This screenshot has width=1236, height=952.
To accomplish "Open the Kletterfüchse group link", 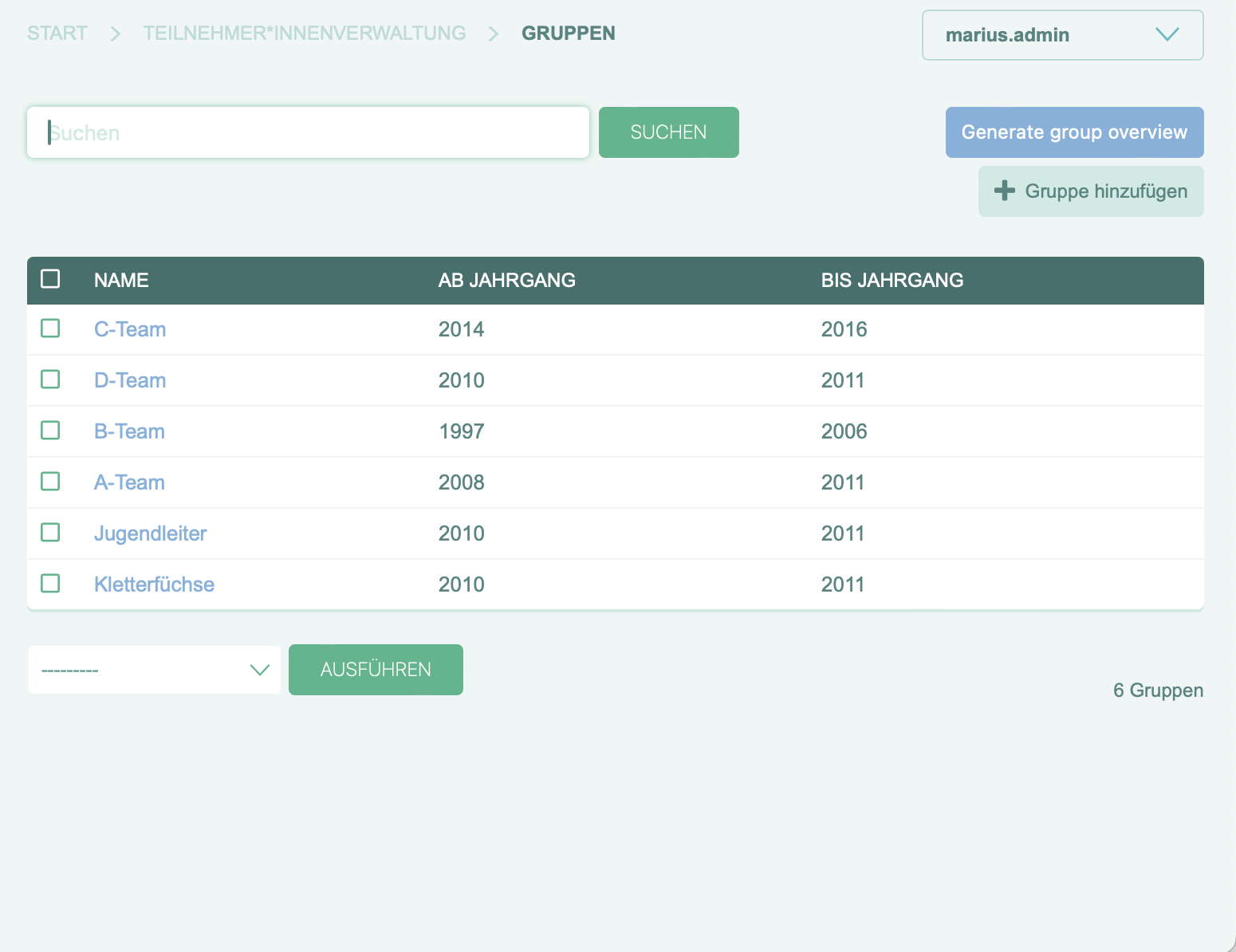I will (154, 584).
